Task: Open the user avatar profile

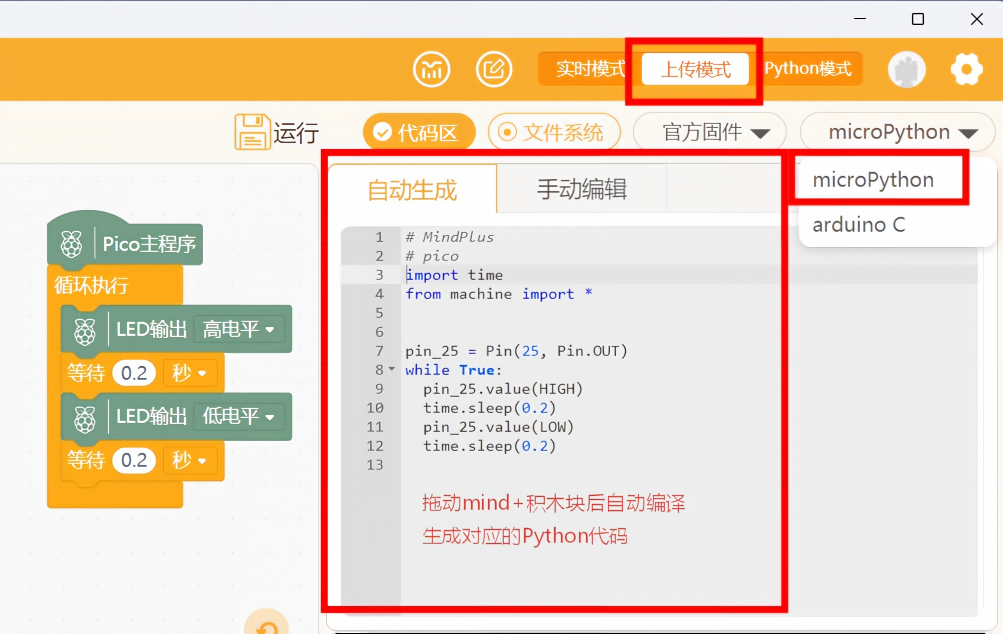Action: point(907,69)
